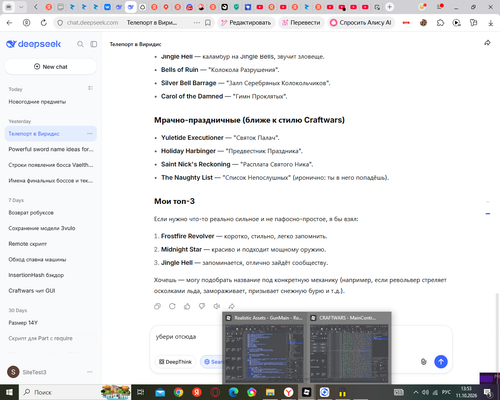Regenerate the response with the retry icon
Viewport: 500px width, 400px height.
[172, 306]
